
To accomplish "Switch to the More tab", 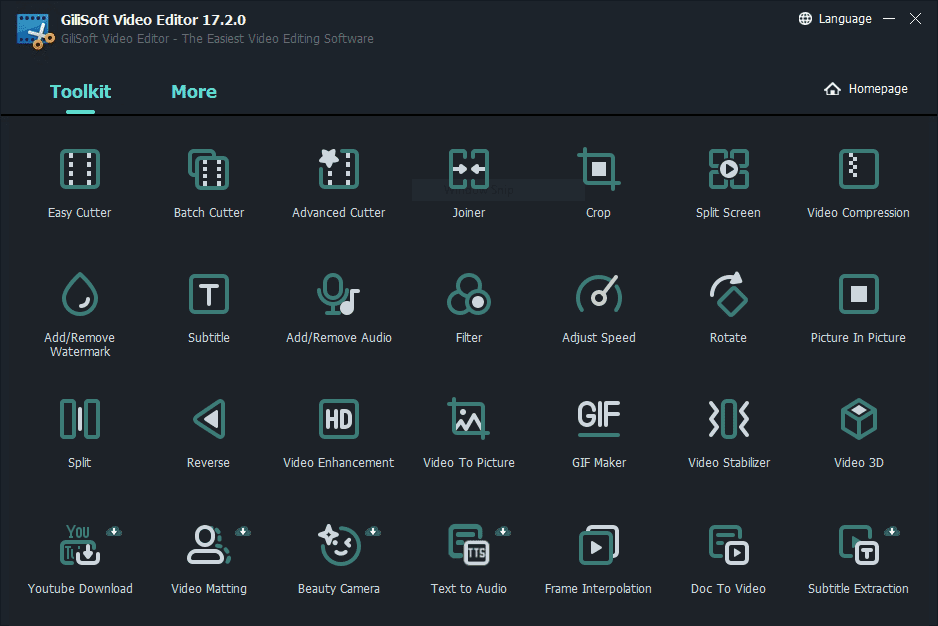I will [x=194, y=92].
